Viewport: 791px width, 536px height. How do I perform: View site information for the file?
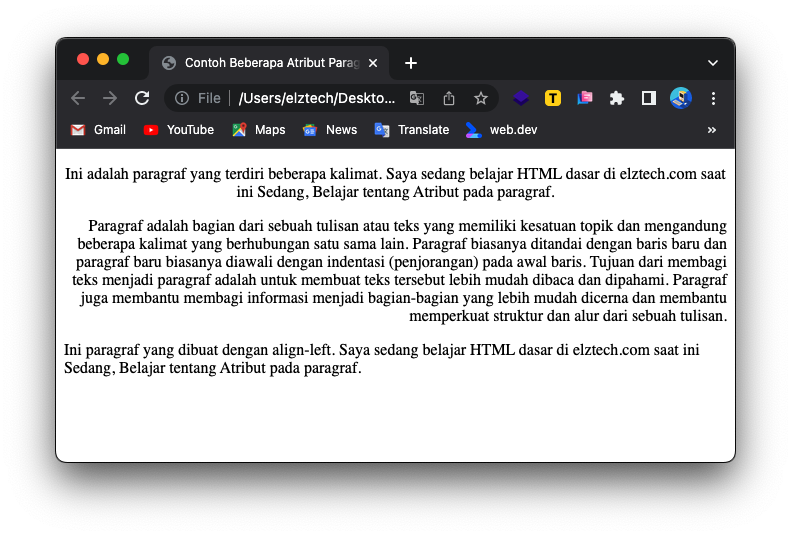click(x=182, y=98)
